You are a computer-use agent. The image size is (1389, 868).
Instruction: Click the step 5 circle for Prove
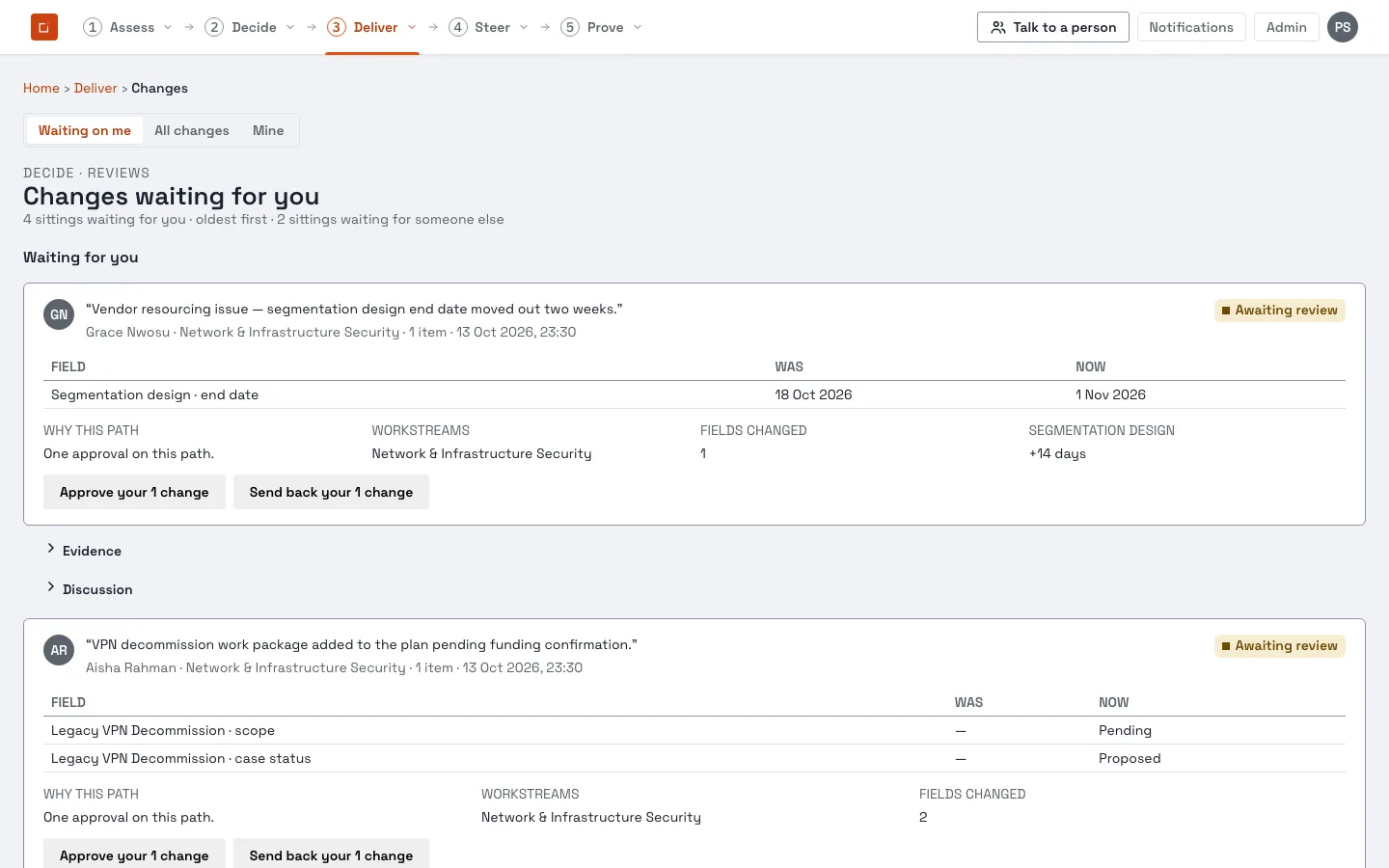point(570,27)
